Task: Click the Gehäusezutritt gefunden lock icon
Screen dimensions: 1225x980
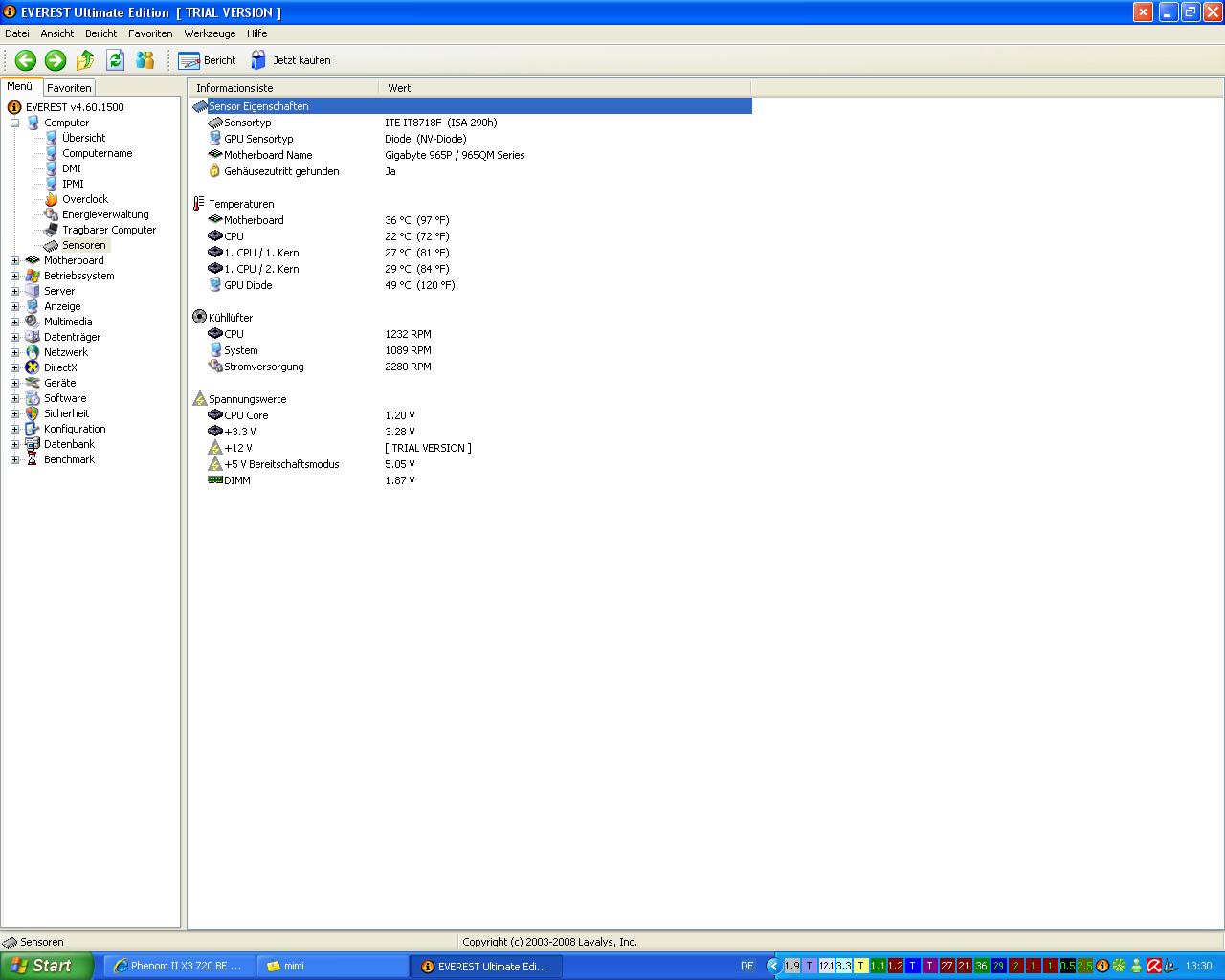Action: 215,171
